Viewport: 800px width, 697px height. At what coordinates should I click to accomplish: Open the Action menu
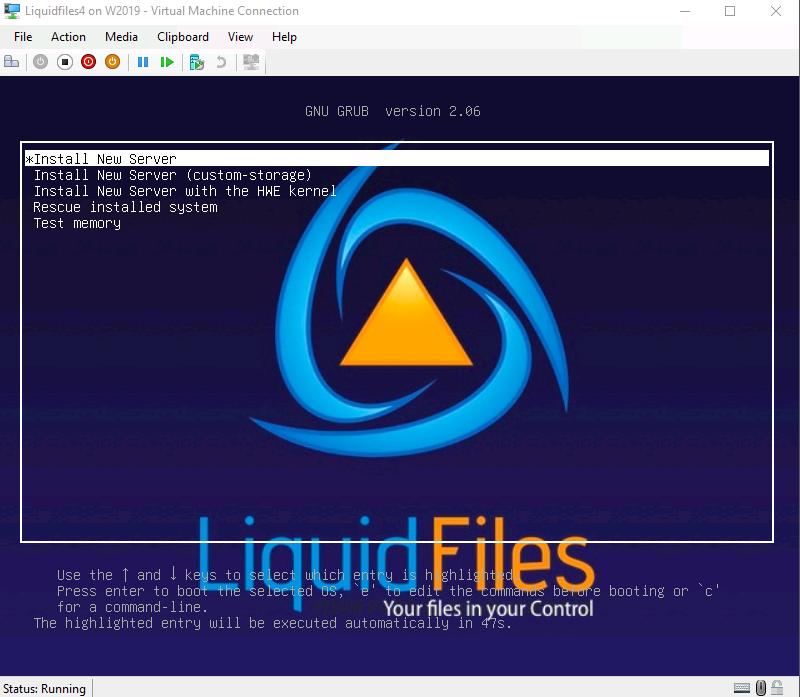tap(68, 36)
